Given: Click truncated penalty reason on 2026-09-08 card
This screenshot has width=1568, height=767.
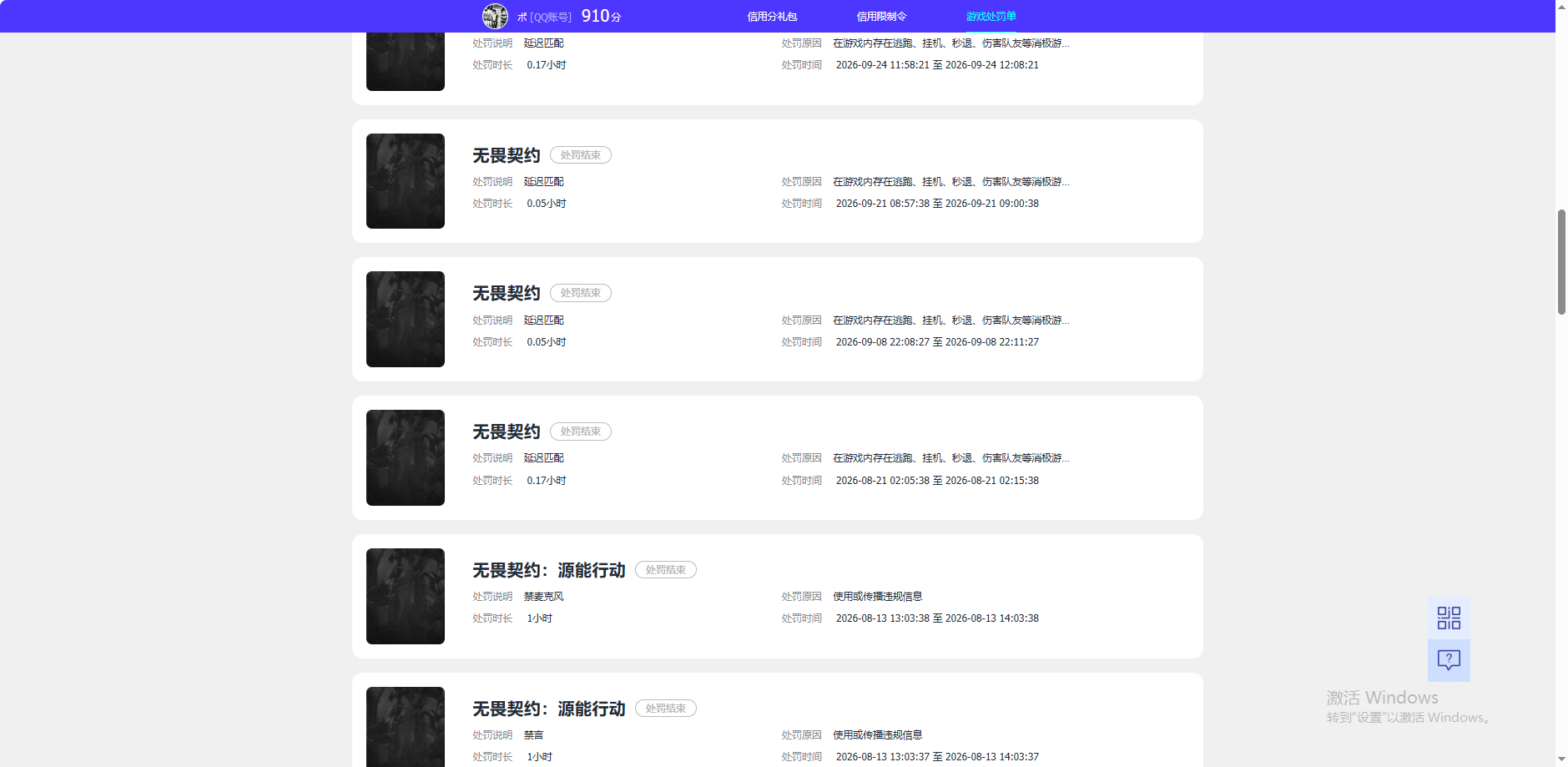Looking at the screenshot, I should tap(951, 320).
